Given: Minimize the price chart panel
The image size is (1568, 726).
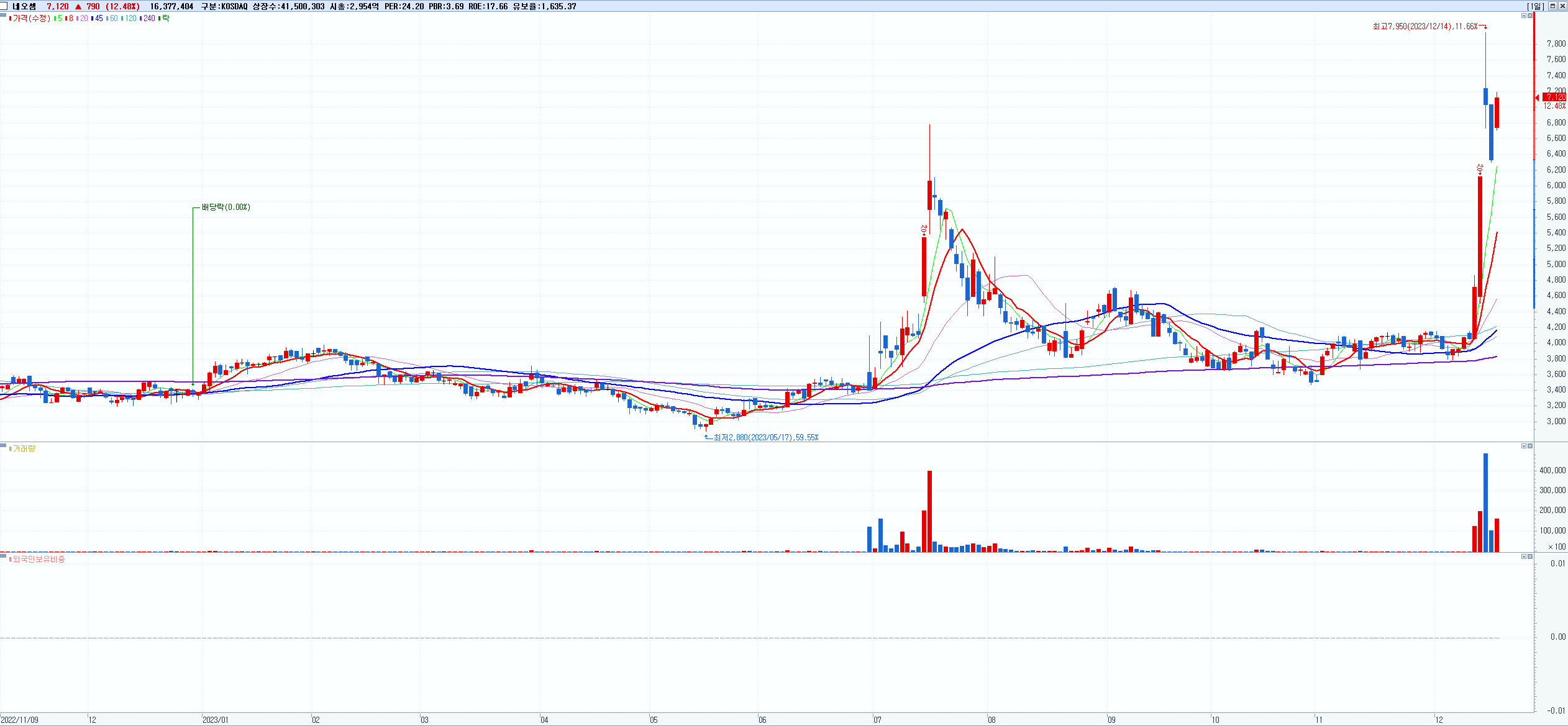Looking at the screenshot, I should tap(1523, 16).
